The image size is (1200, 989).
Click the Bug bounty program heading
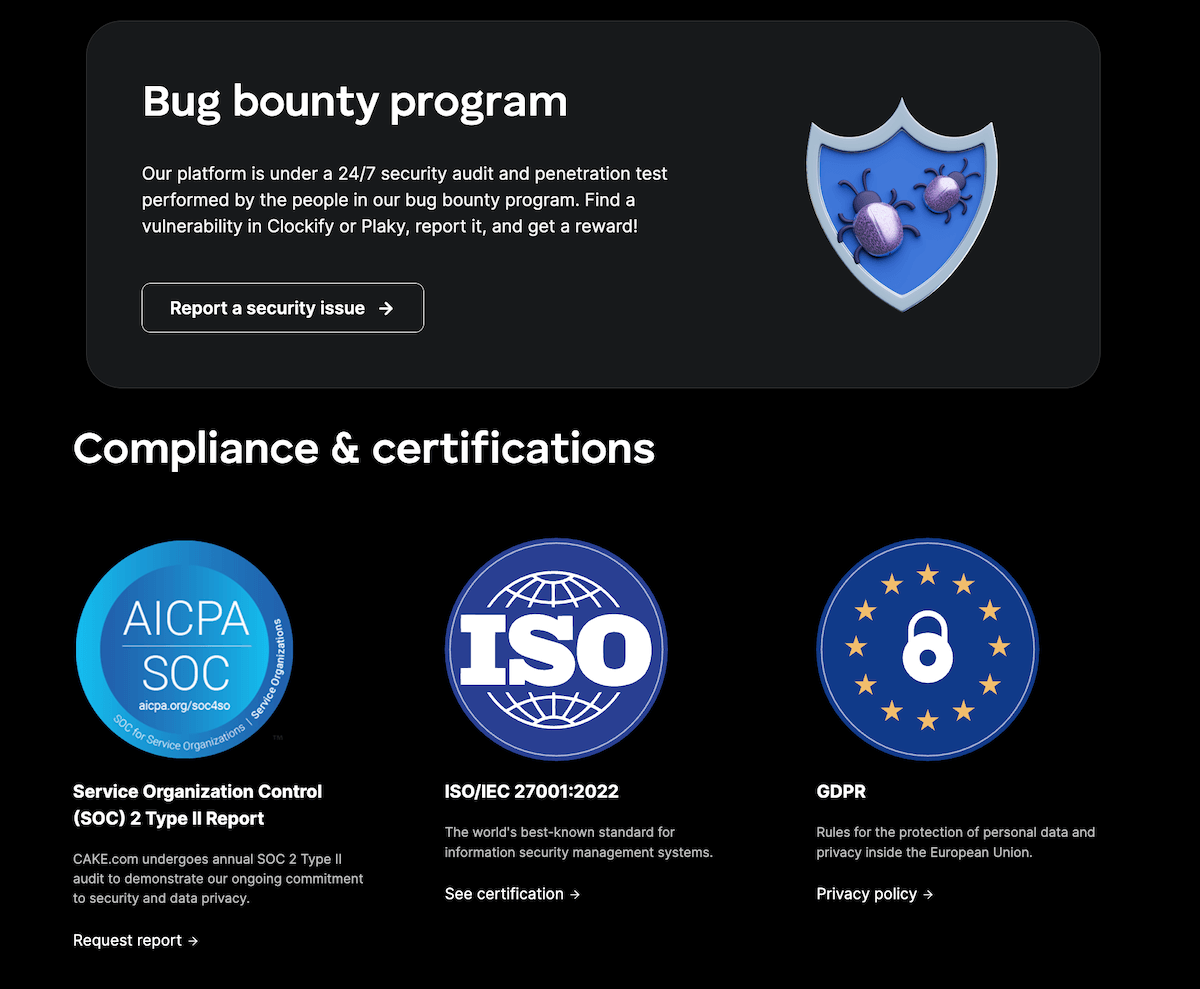(x=354, y=101)
